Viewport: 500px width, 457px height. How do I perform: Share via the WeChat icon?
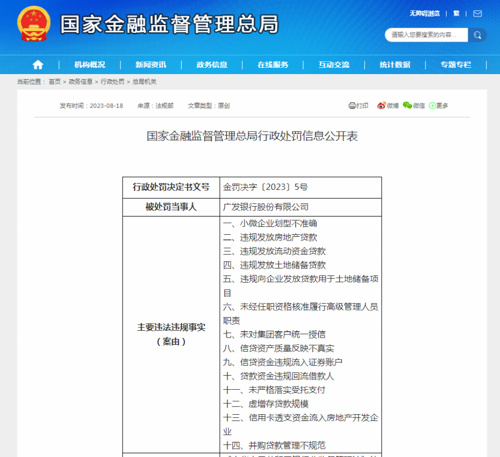pos(407,105)
